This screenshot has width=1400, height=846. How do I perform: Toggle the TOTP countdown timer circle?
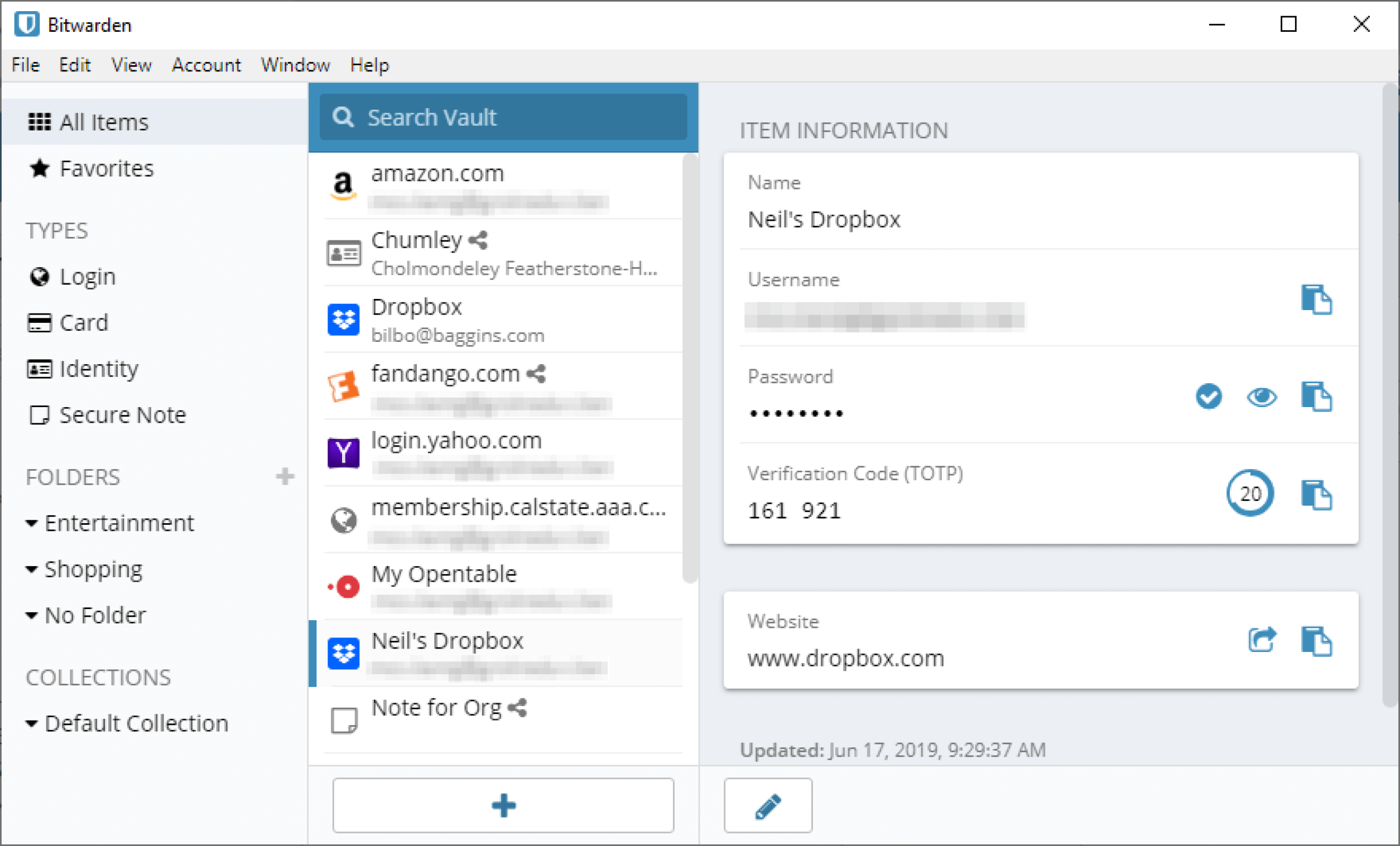click(1248, 492)
